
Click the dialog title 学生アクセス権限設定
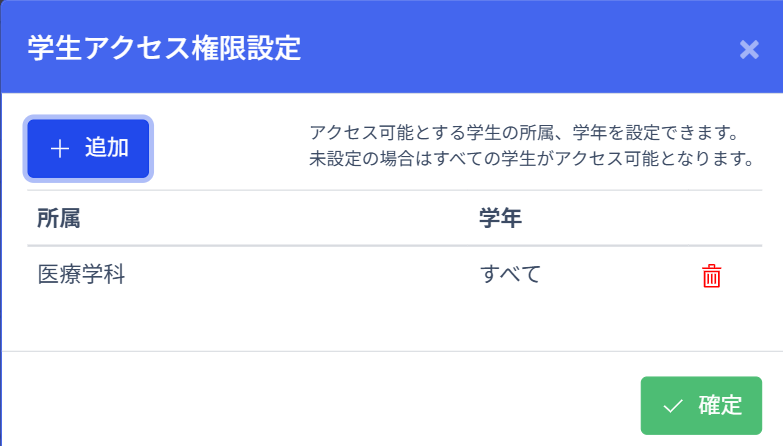164,48
